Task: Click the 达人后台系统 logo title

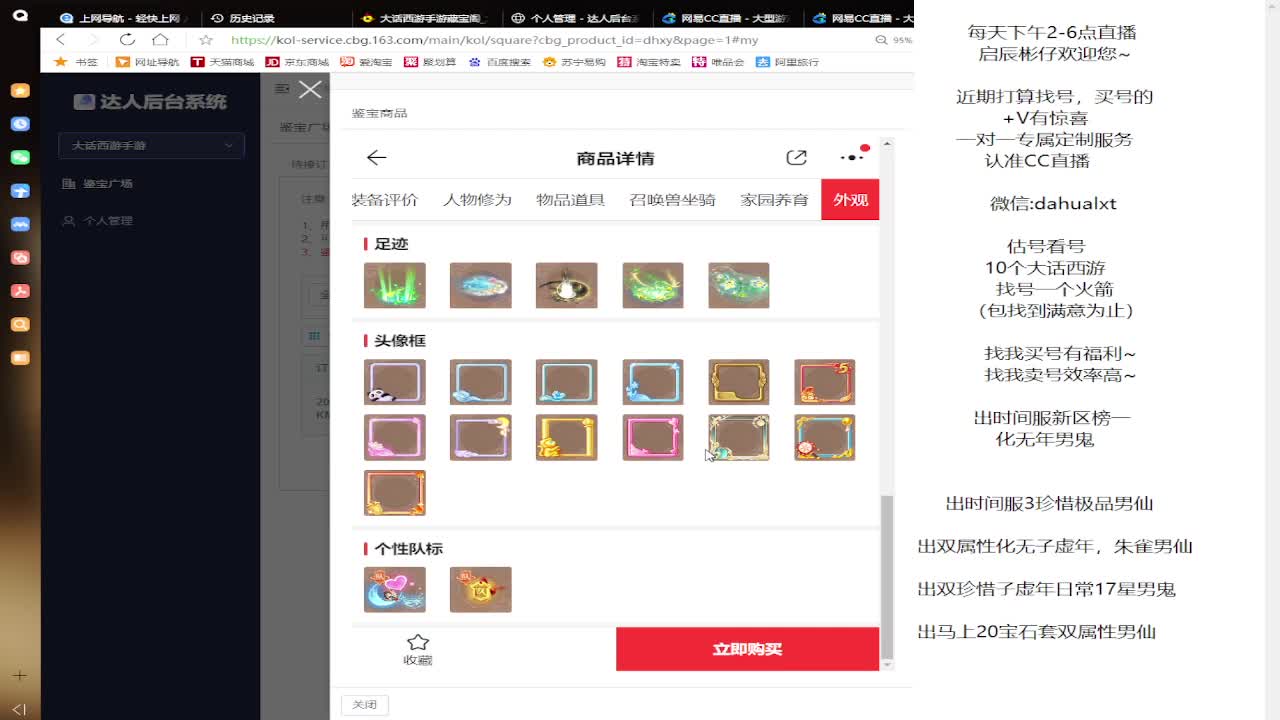Action: point(150,102)
